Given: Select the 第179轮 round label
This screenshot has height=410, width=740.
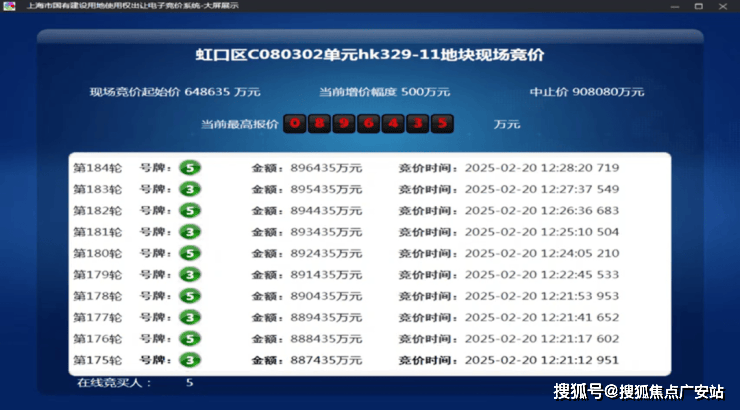Looking at the screenshot, I should coord(98,275).
